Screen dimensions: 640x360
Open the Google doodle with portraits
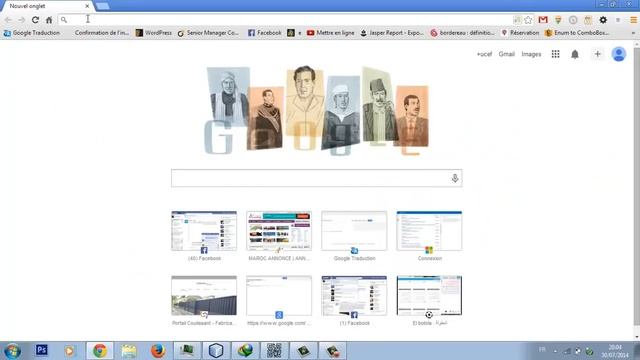pos(316,111)
